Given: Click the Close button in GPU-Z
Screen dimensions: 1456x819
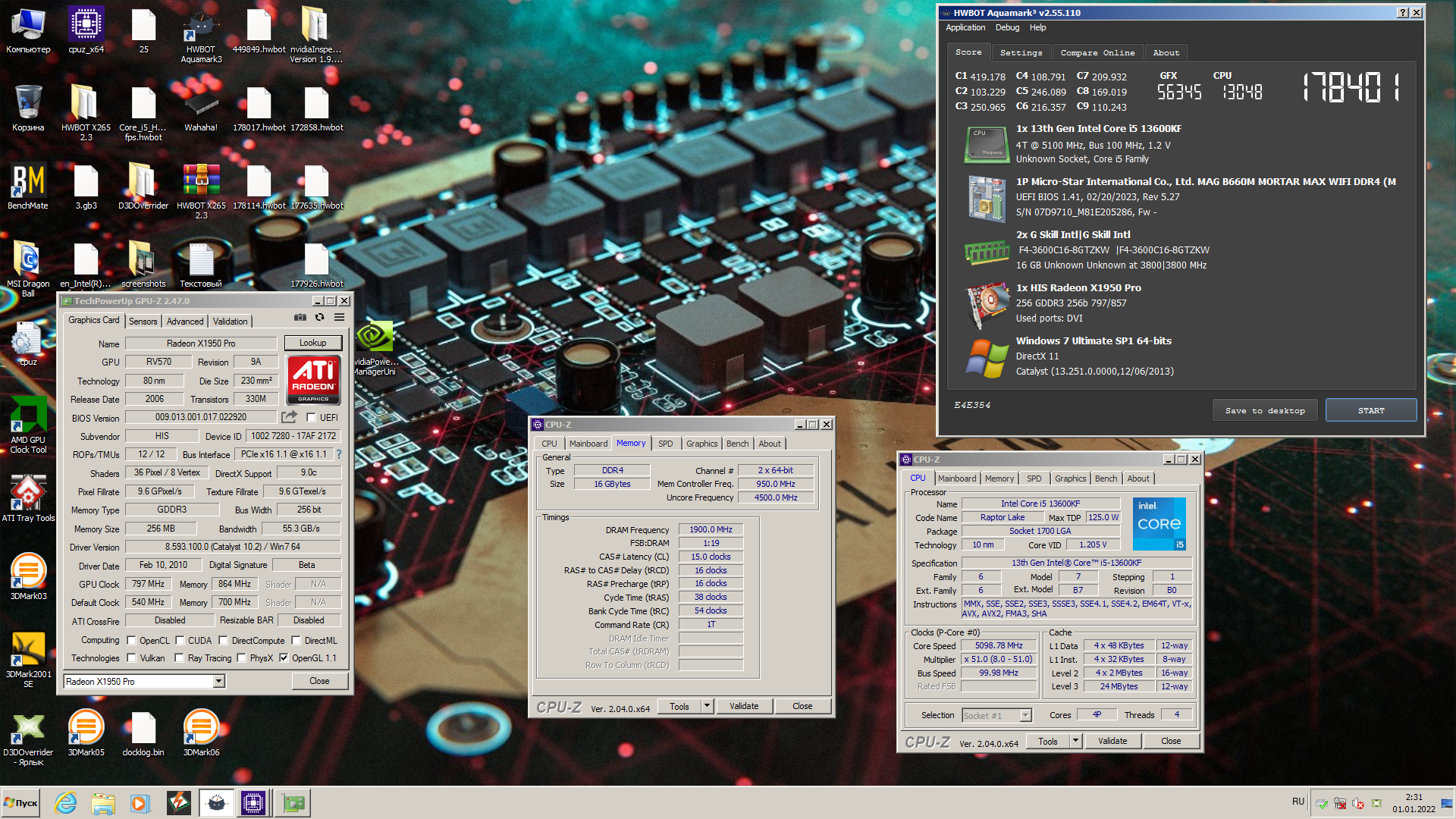Looking at the screenshot, I should pos(319,681).
